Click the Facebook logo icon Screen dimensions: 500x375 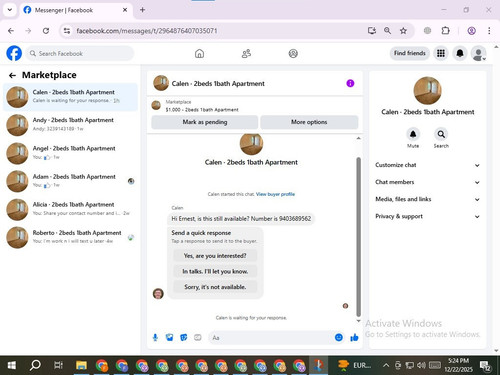pos(14,53)
